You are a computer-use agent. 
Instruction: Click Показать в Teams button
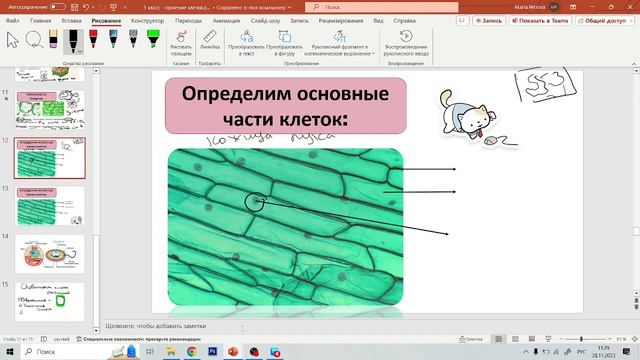(540, 20)
